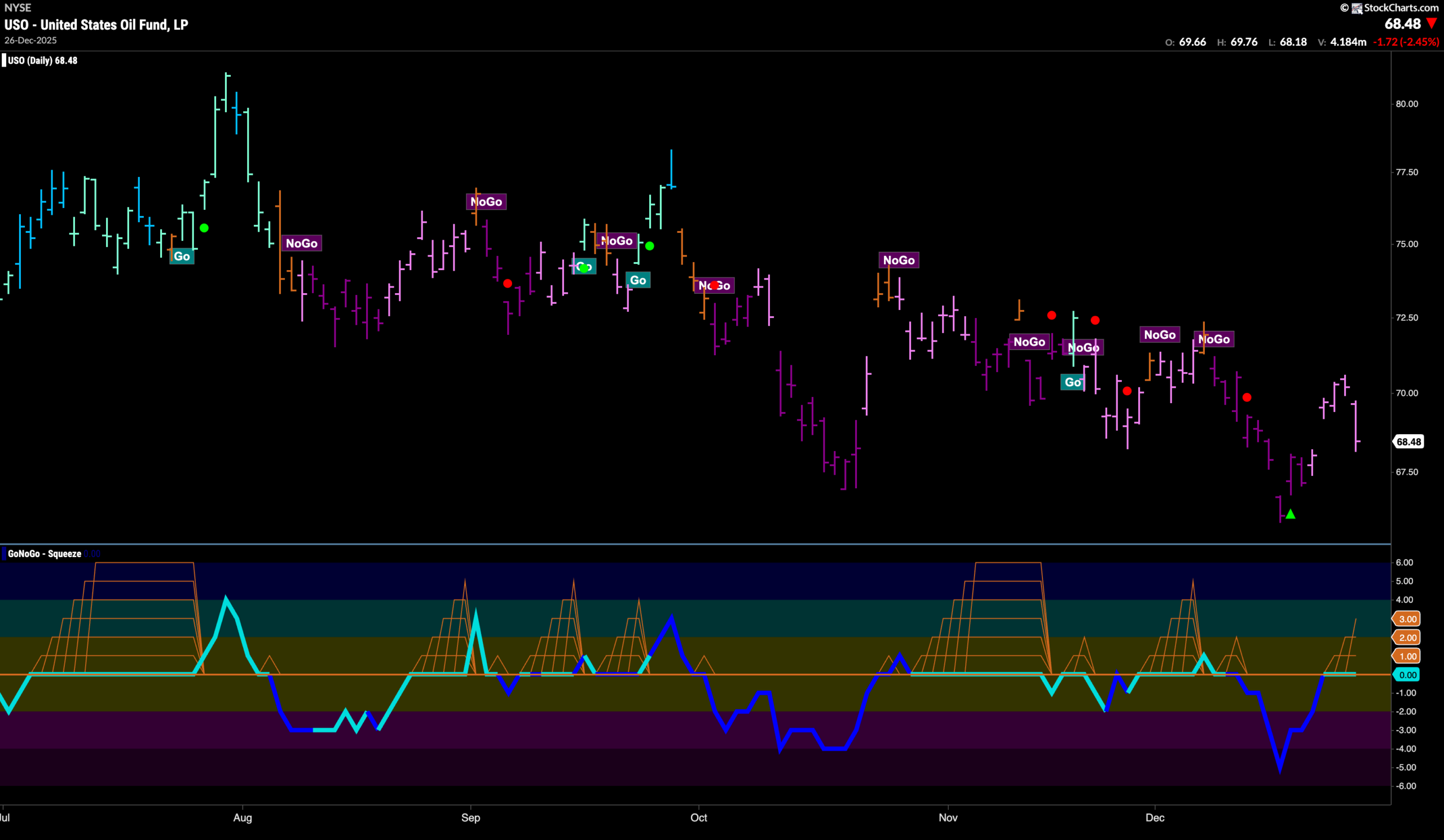The width and height of the screenshot is (1444, 840).
Task: Click the 67.50 price axis label
Action: (x=1407, y=472)
